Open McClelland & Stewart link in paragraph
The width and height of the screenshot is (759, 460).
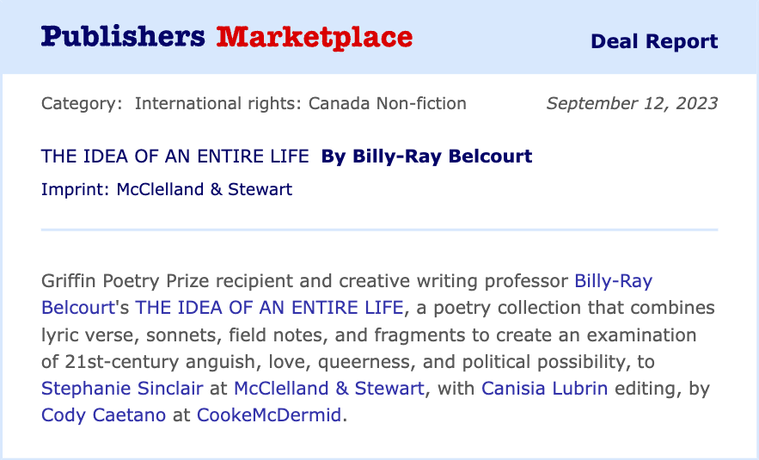(x=329, y=388)
